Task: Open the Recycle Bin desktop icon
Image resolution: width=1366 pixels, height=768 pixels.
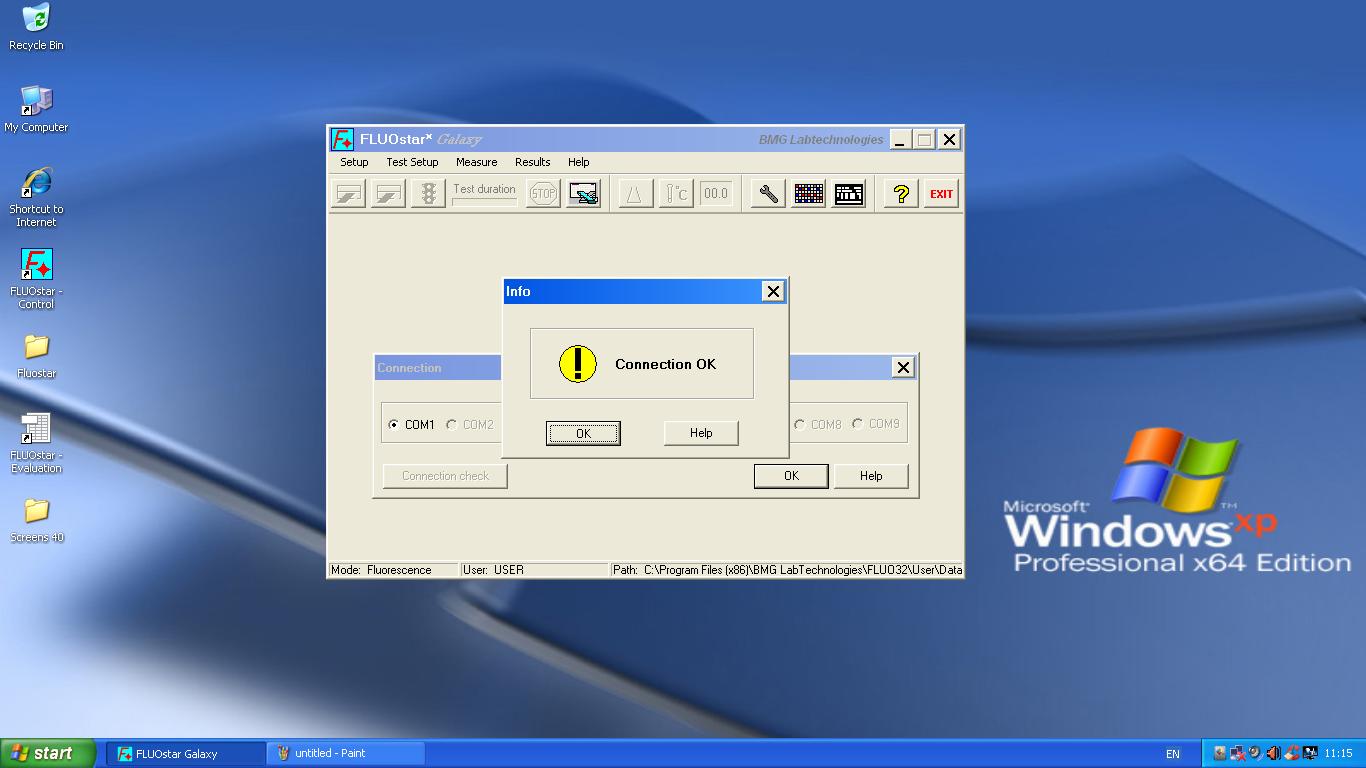Action: 36,27
